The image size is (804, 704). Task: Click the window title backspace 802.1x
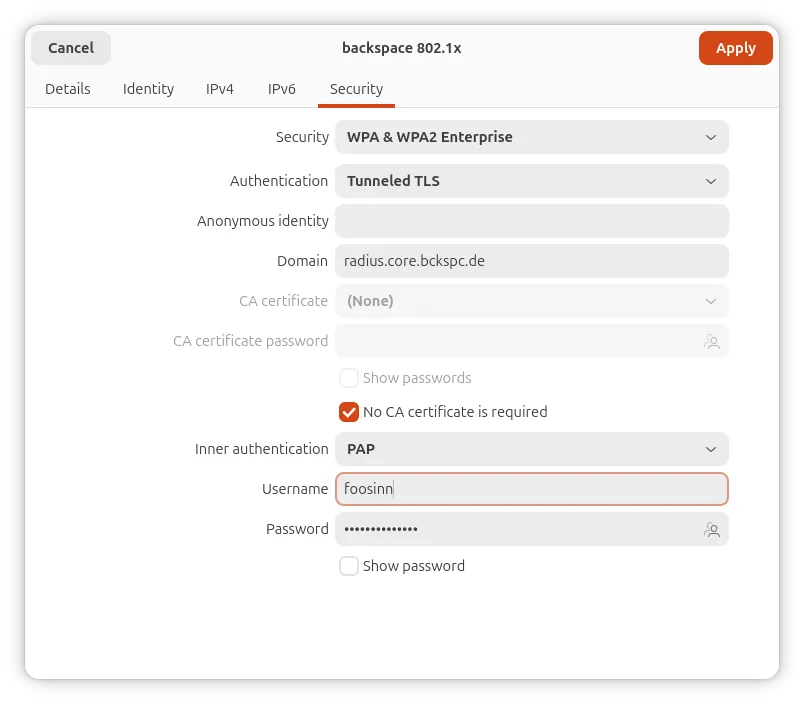[x=401, y=48]
